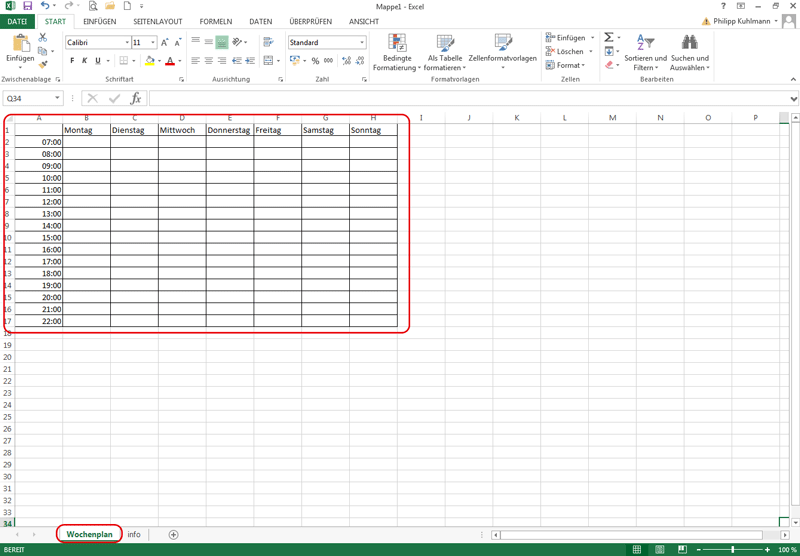Open the Calibri font name dropdown
This screenshot has width=800, height=556.
coord(127,43)
